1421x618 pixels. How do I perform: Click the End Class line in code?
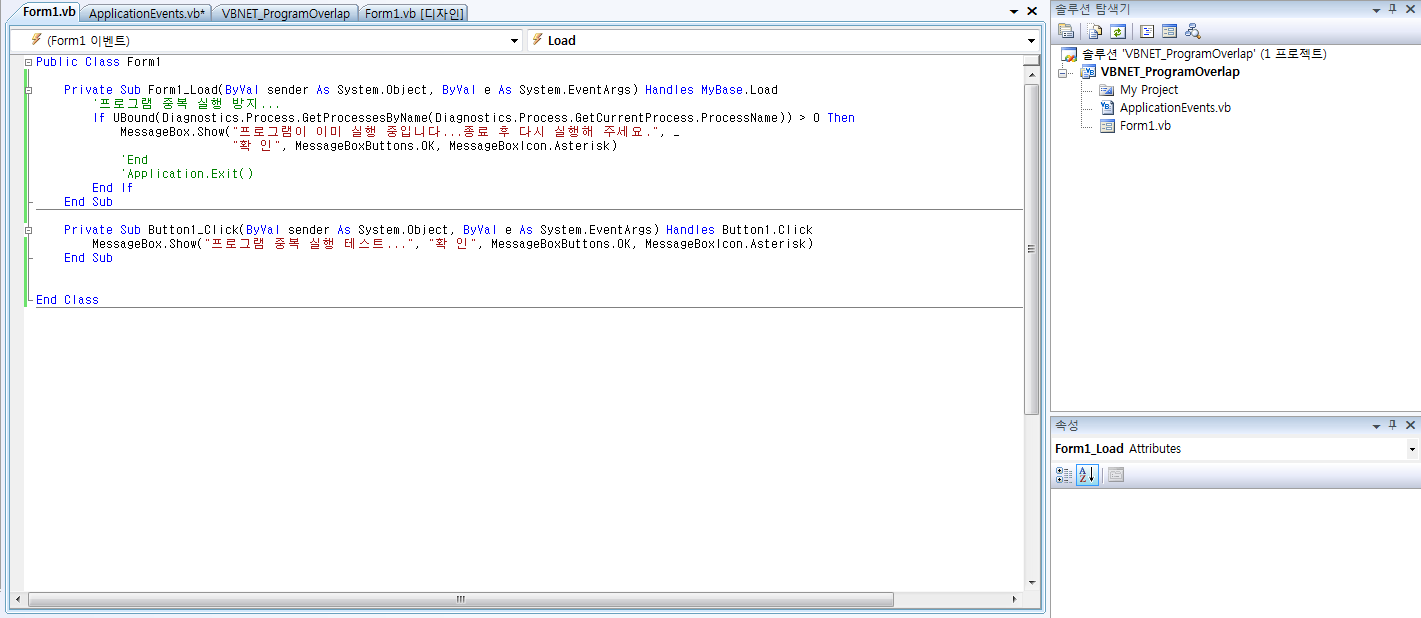[67, 300]
